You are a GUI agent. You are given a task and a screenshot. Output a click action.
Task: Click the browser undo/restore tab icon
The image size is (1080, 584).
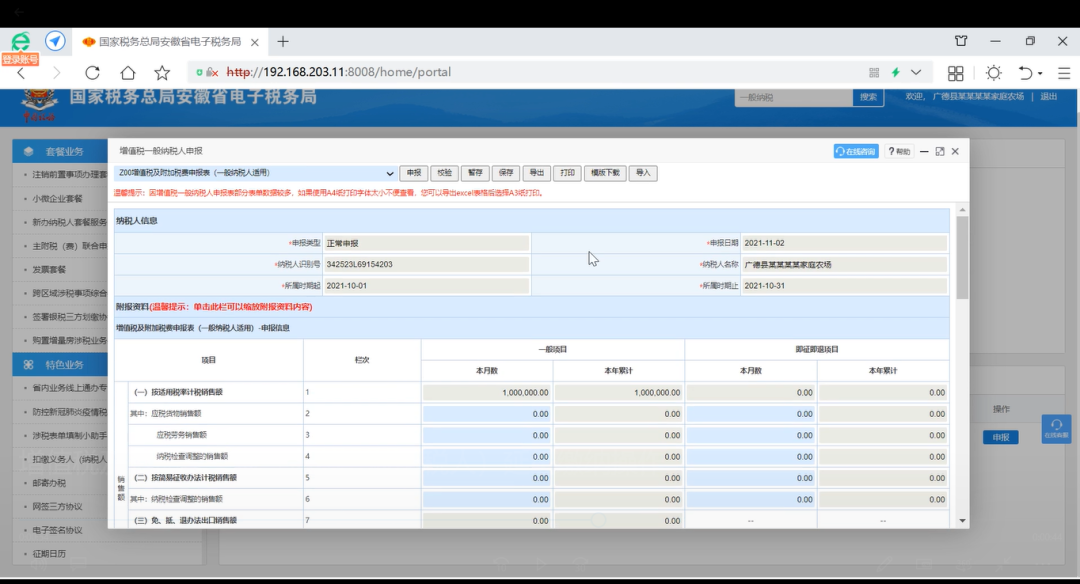coord(1026,72)
